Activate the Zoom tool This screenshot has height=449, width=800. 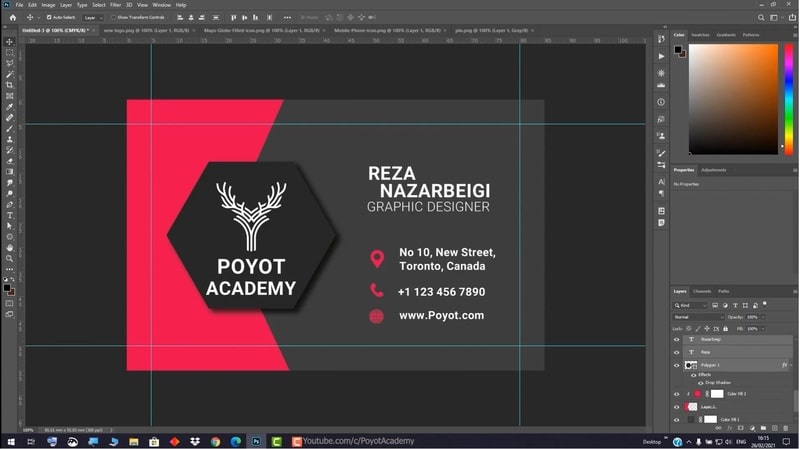click(10, 258)
